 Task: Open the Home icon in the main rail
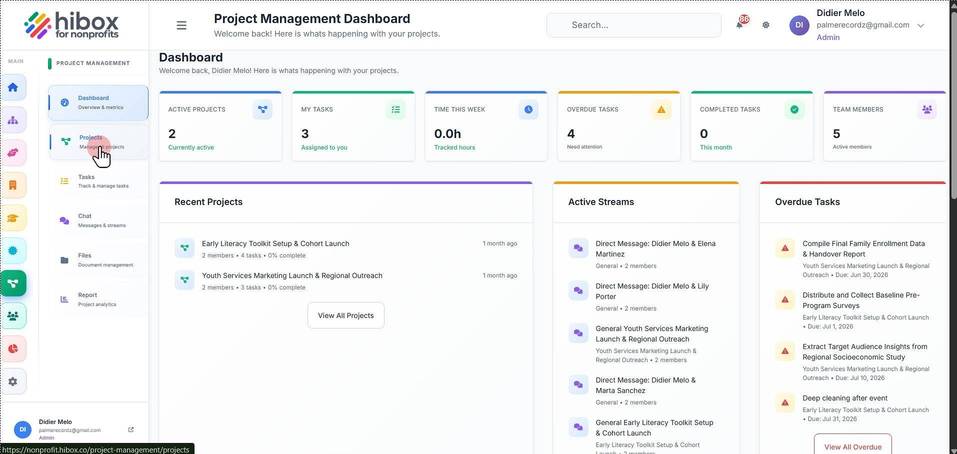tap(13, 87)
